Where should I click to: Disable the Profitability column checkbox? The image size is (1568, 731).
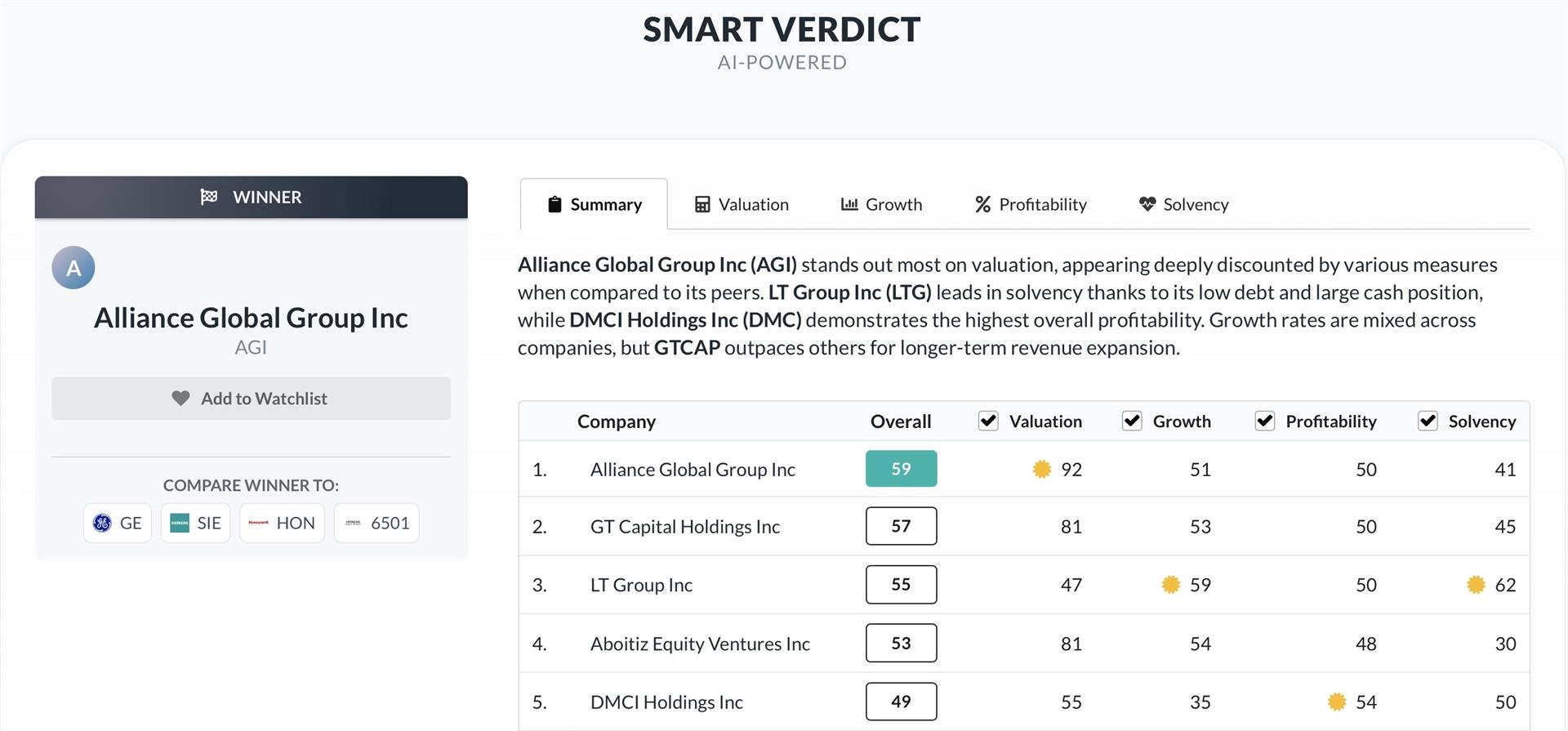point(1265,421)
